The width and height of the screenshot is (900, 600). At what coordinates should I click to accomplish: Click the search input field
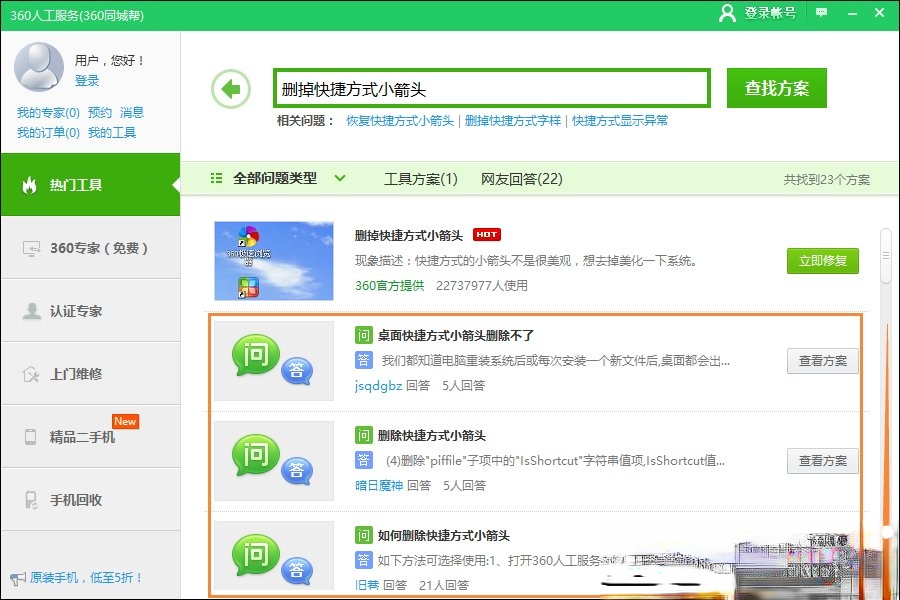[492, 88]
